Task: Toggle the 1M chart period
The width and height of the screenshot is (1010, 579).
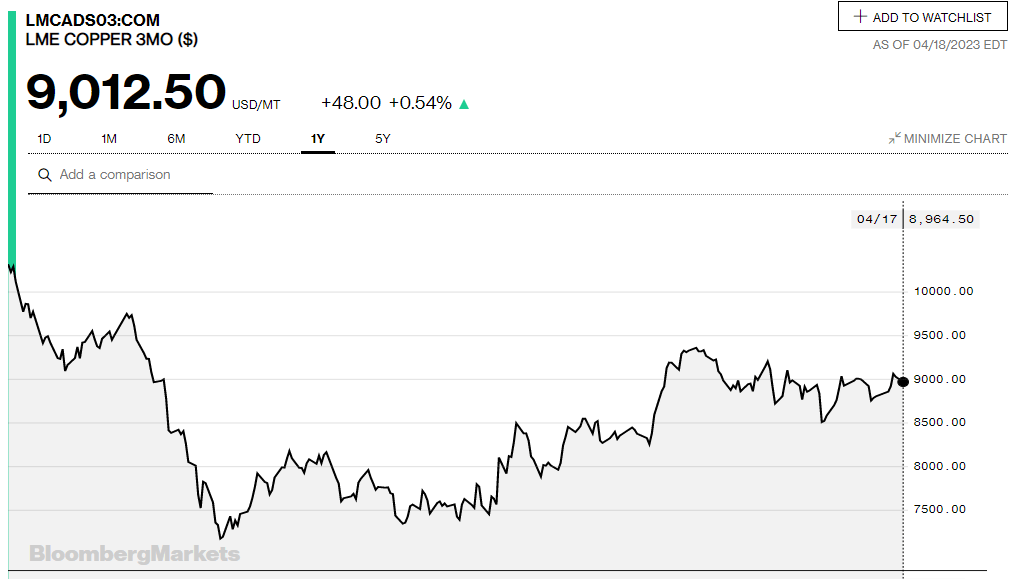Action: (110, 138)
